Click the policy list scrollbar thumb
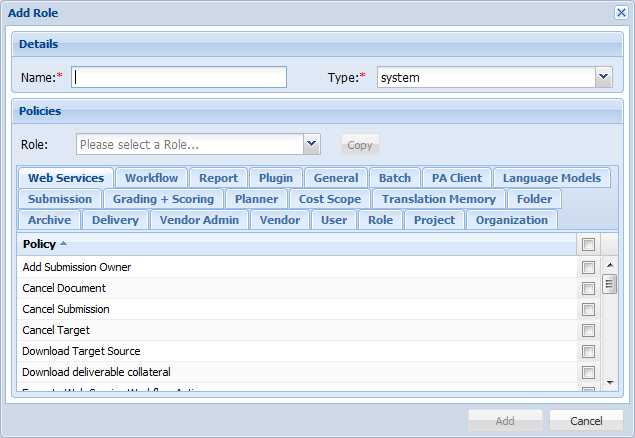This screenshot has height=438, width=635. [x=609, y=285]
